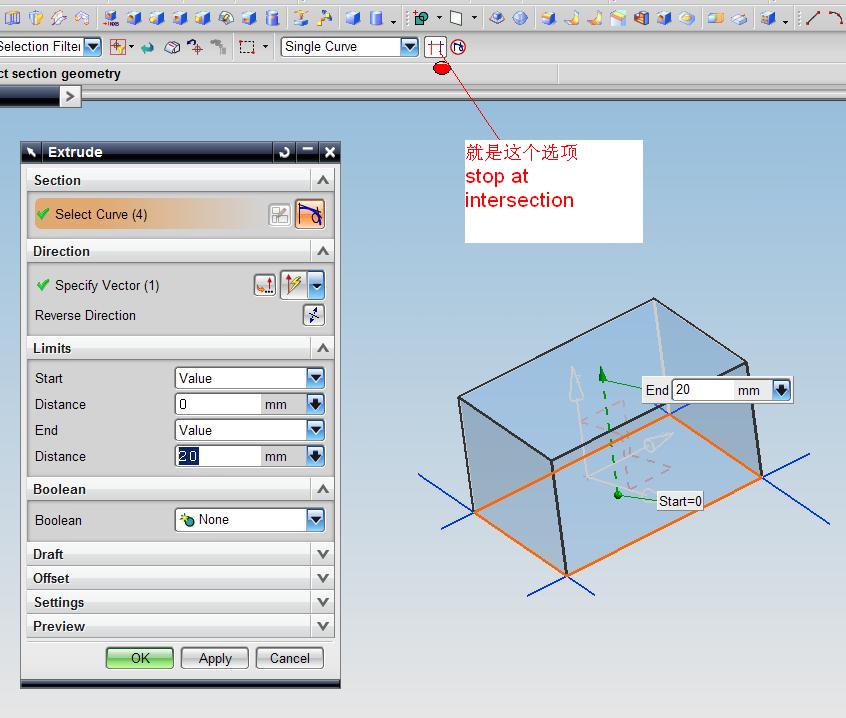This screenshot has height=718, width=846.
Task: Click the cue line expand arrow button
Action: pos(70,97)
